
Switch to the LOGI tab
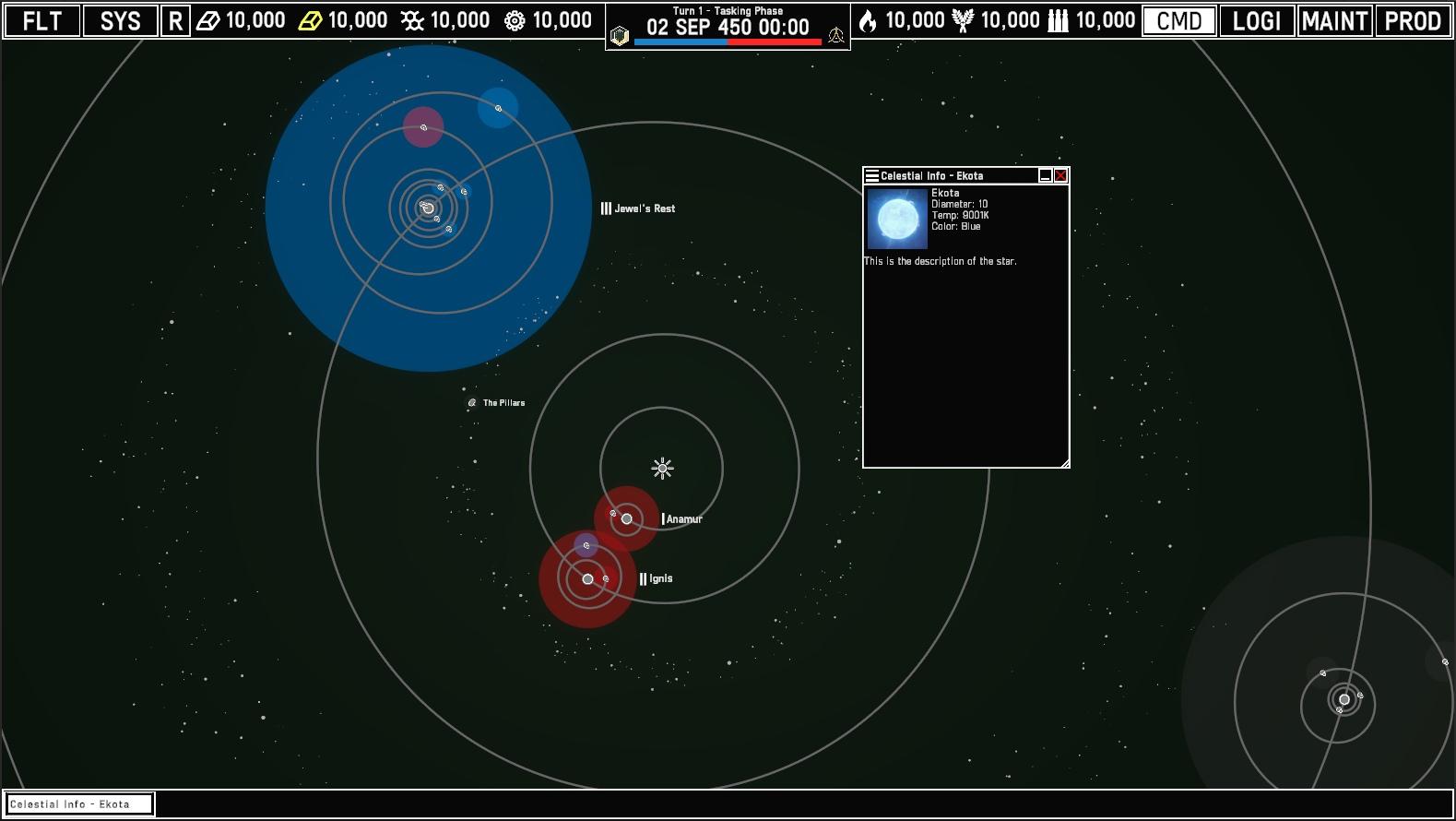tap(1257, 20)
